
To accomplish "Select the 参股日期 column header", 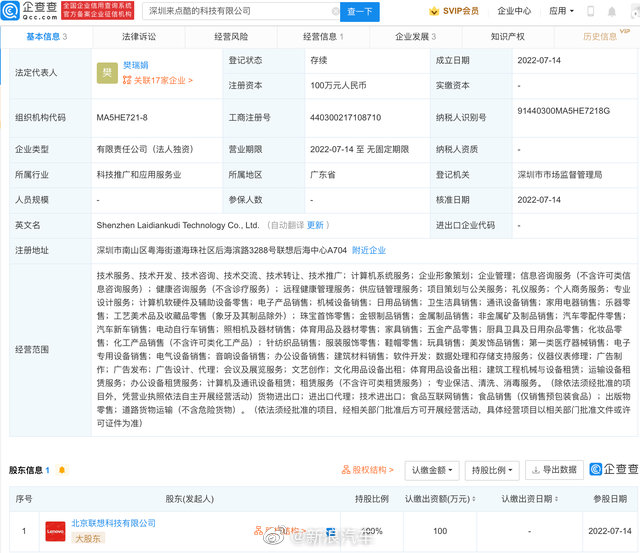I will pyautogui.click(x=610, y=499).
